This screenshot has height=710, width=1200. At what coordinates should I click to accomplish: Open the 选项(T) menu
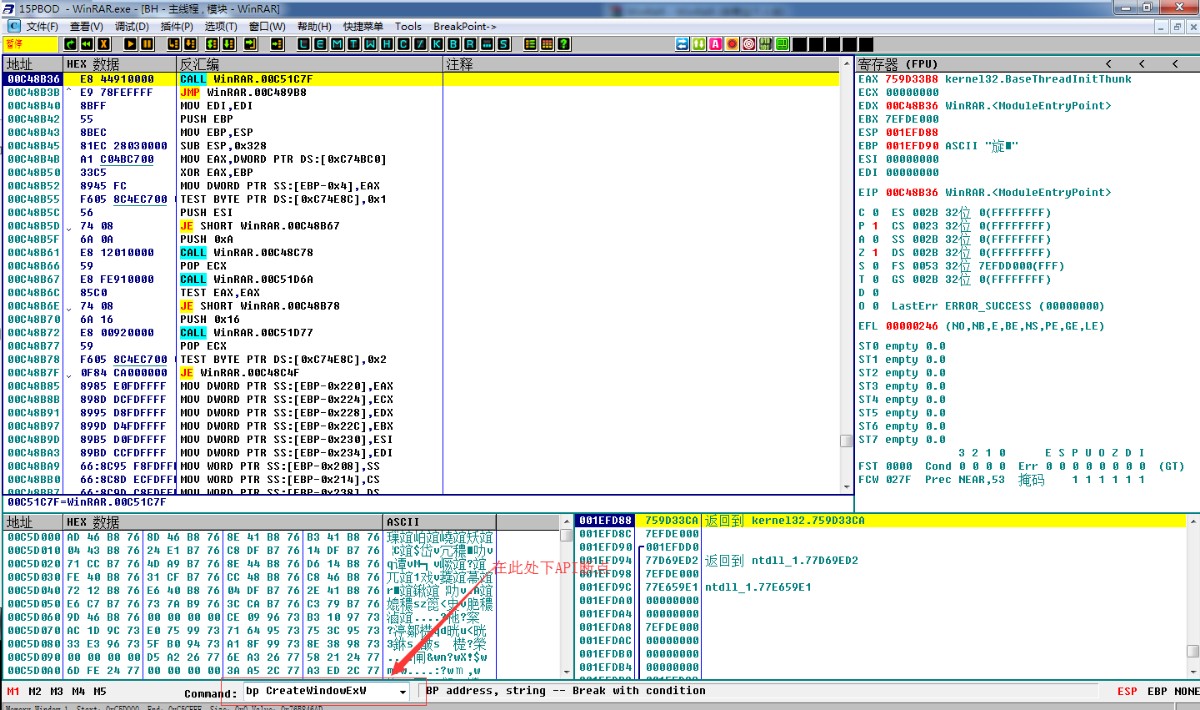[221, 26]
